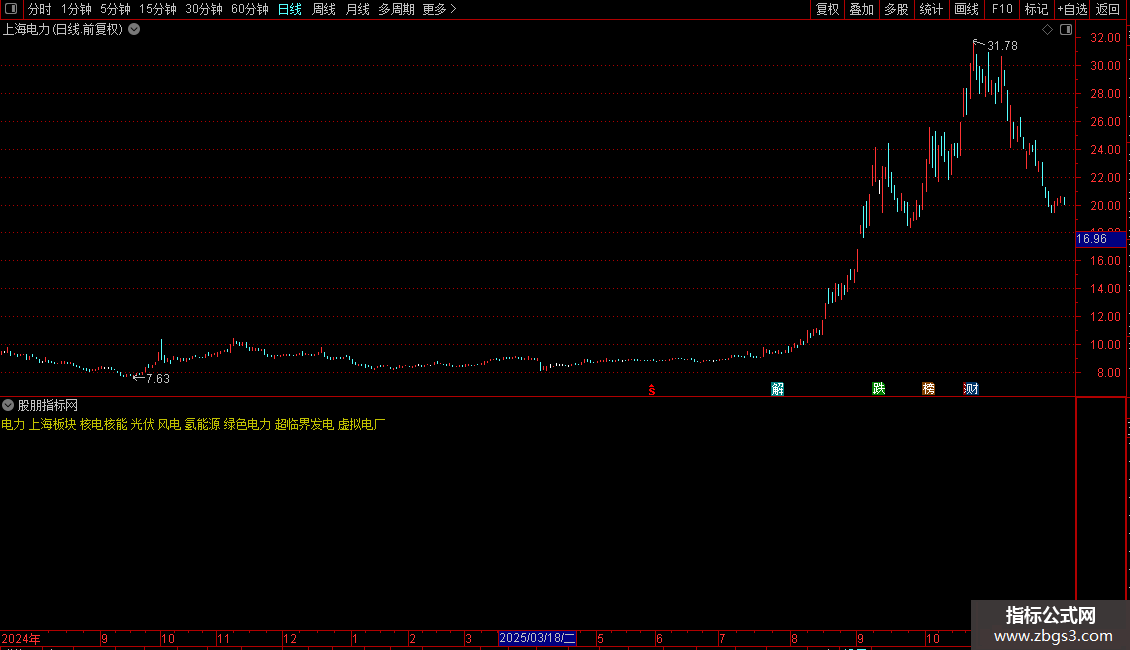Select the 60分钟 period

(250, 9)
